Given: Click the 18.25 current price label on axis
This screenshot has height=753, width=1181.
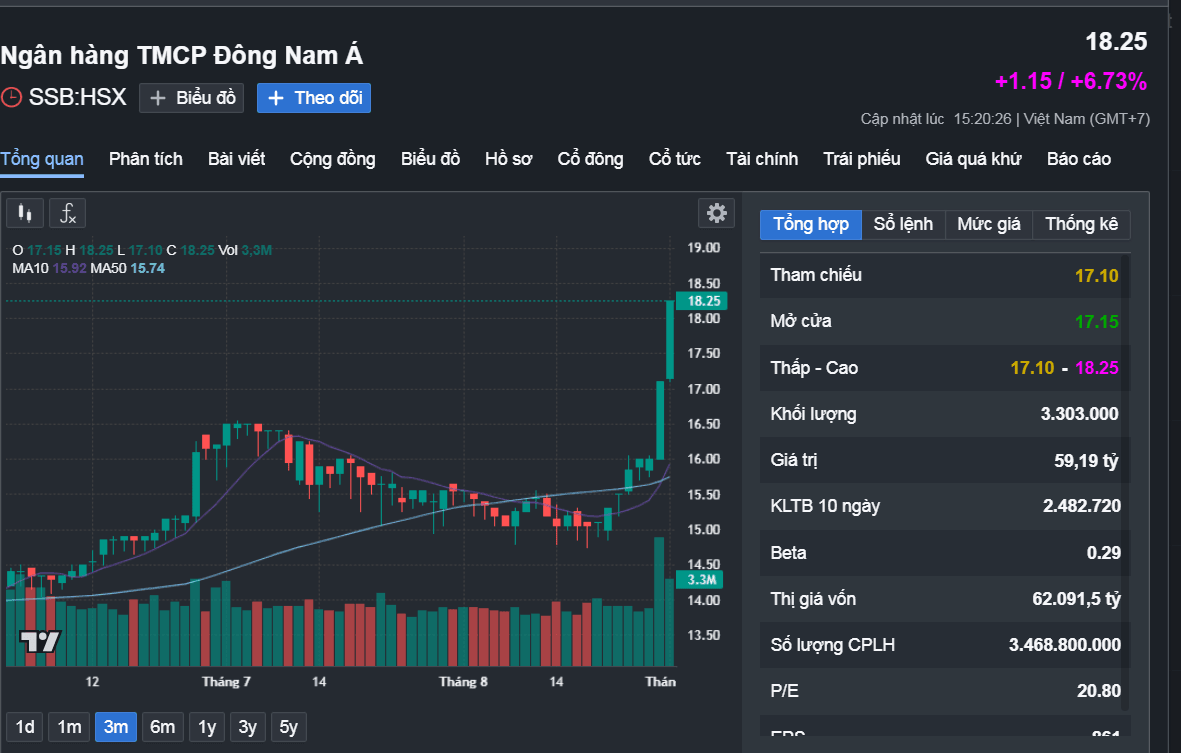Looking at the screenshot, I should [x=702, y=301].
